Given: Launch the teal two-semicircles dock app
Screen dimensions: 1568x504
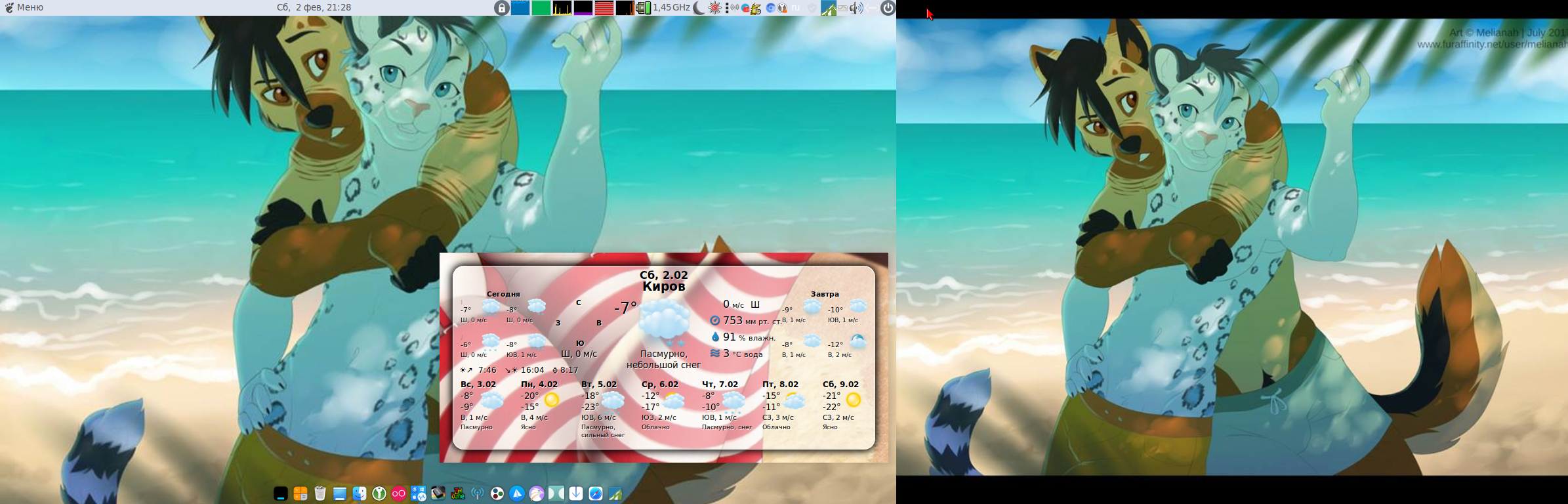Looking at the screenshot, I should click(x=556, y=493).
